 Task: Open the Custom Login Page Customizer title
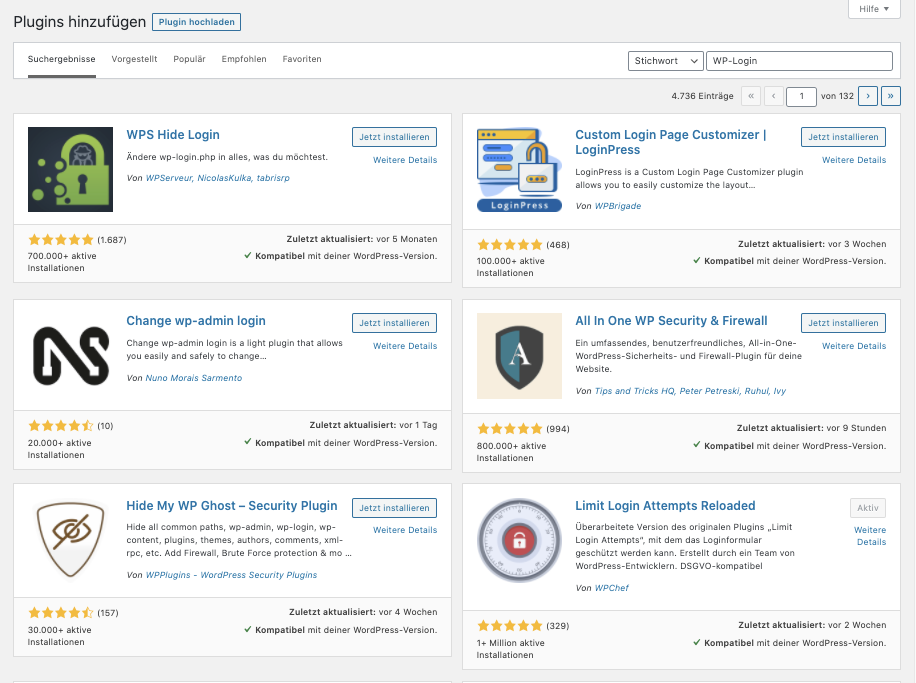[671, 142]
